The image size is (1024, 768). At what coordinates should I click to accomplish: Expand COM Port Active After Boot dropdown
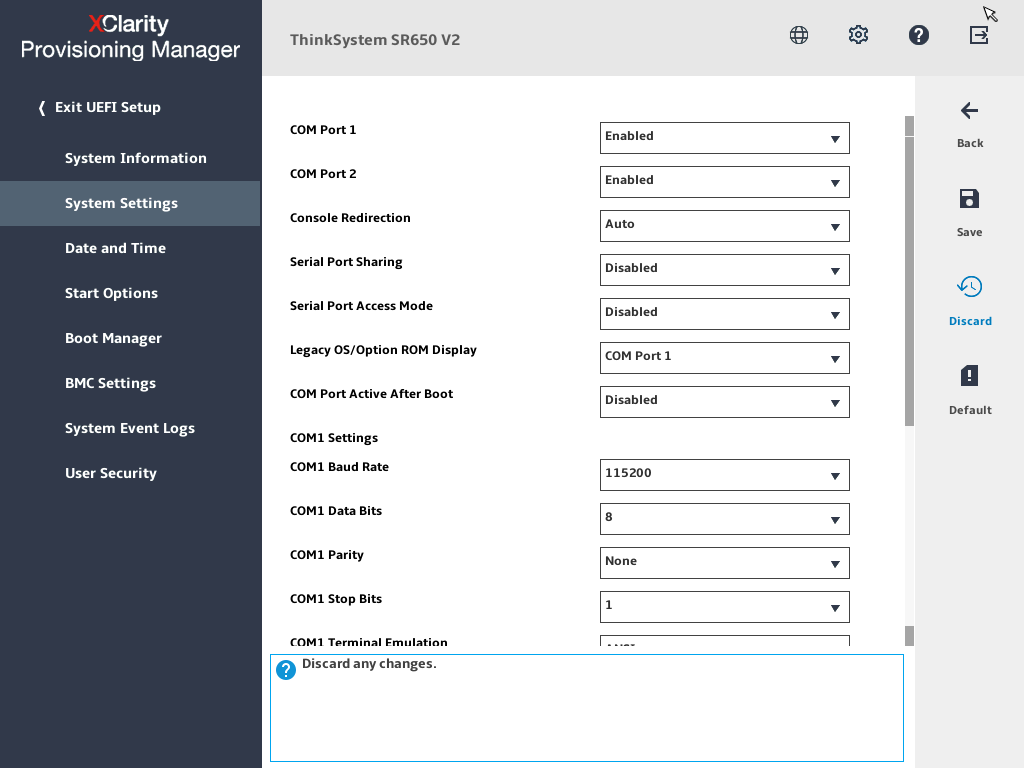tap(724, 402)
